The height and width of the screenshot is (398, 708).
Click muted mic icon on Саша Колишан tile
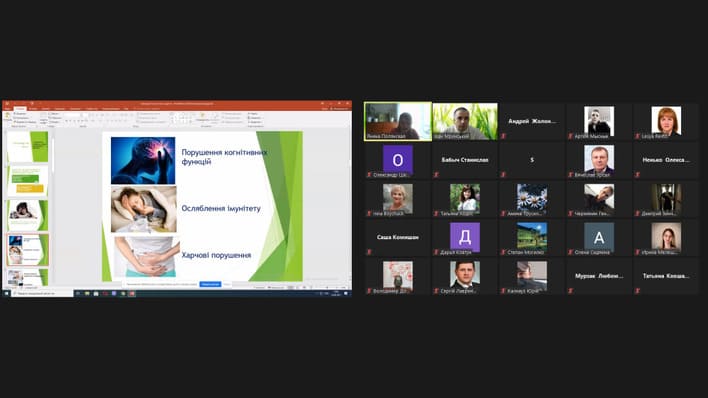click(x=369, y=252)
